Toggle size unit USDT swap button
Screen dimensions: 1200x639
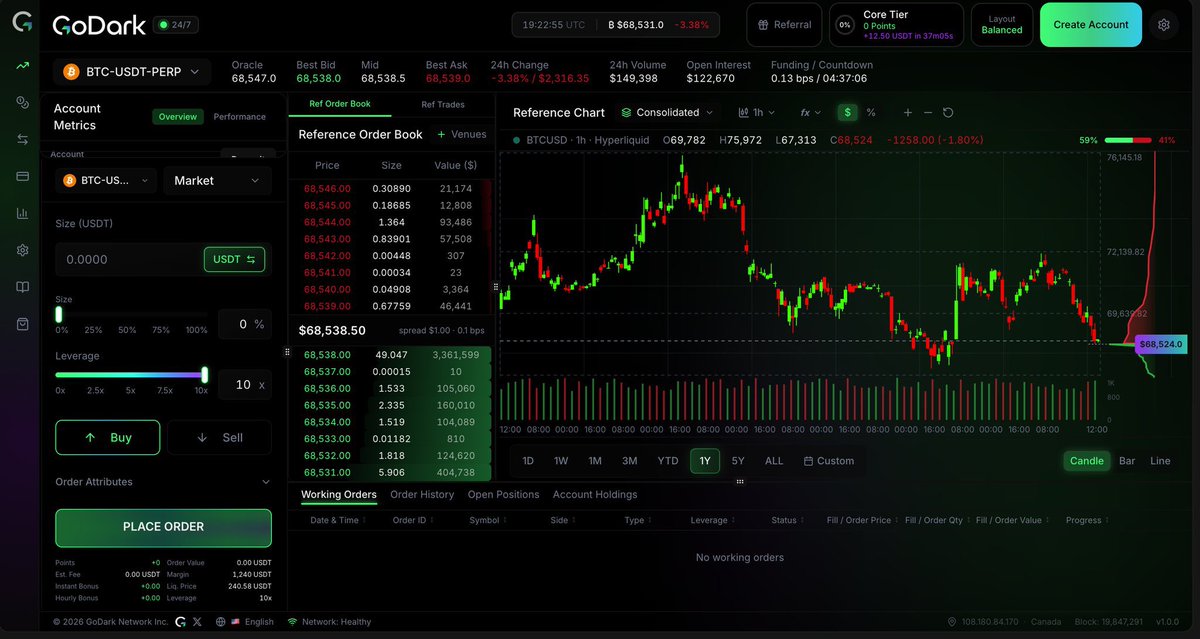234,259
